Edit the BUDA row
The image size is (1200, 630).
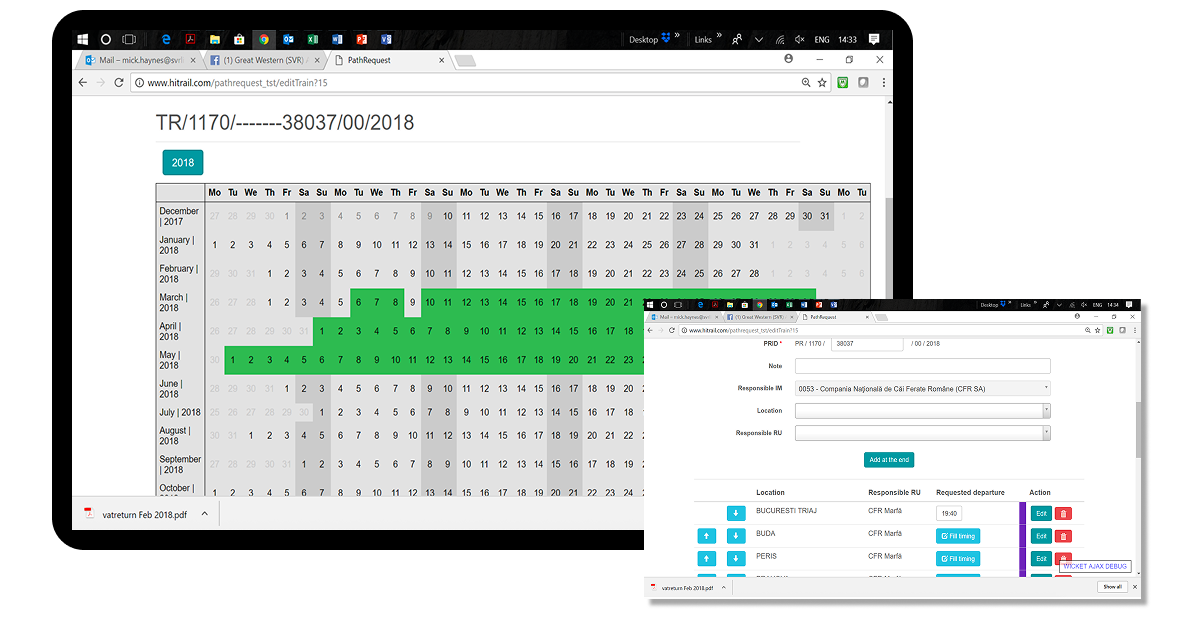1041,536
